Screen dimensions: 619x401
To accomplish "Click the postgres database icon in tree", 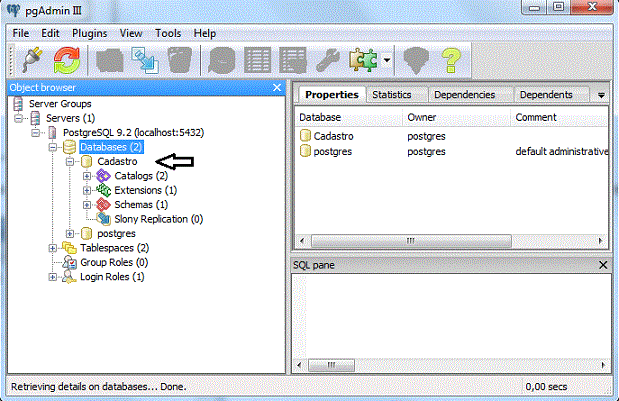I will (86, 234).
